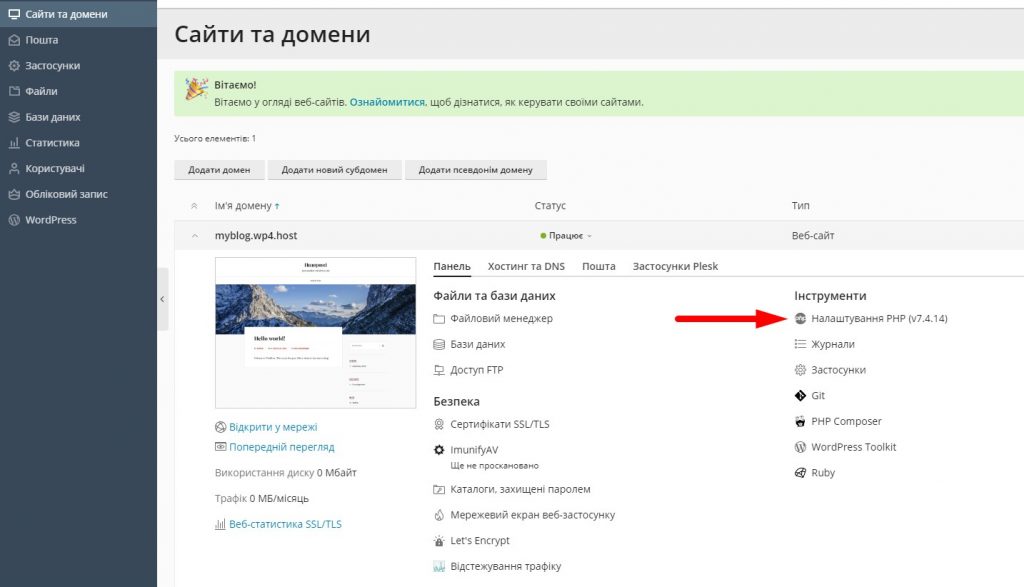
Task: Switch to Застосунки Plesk tab
Action: pos(675,266)
